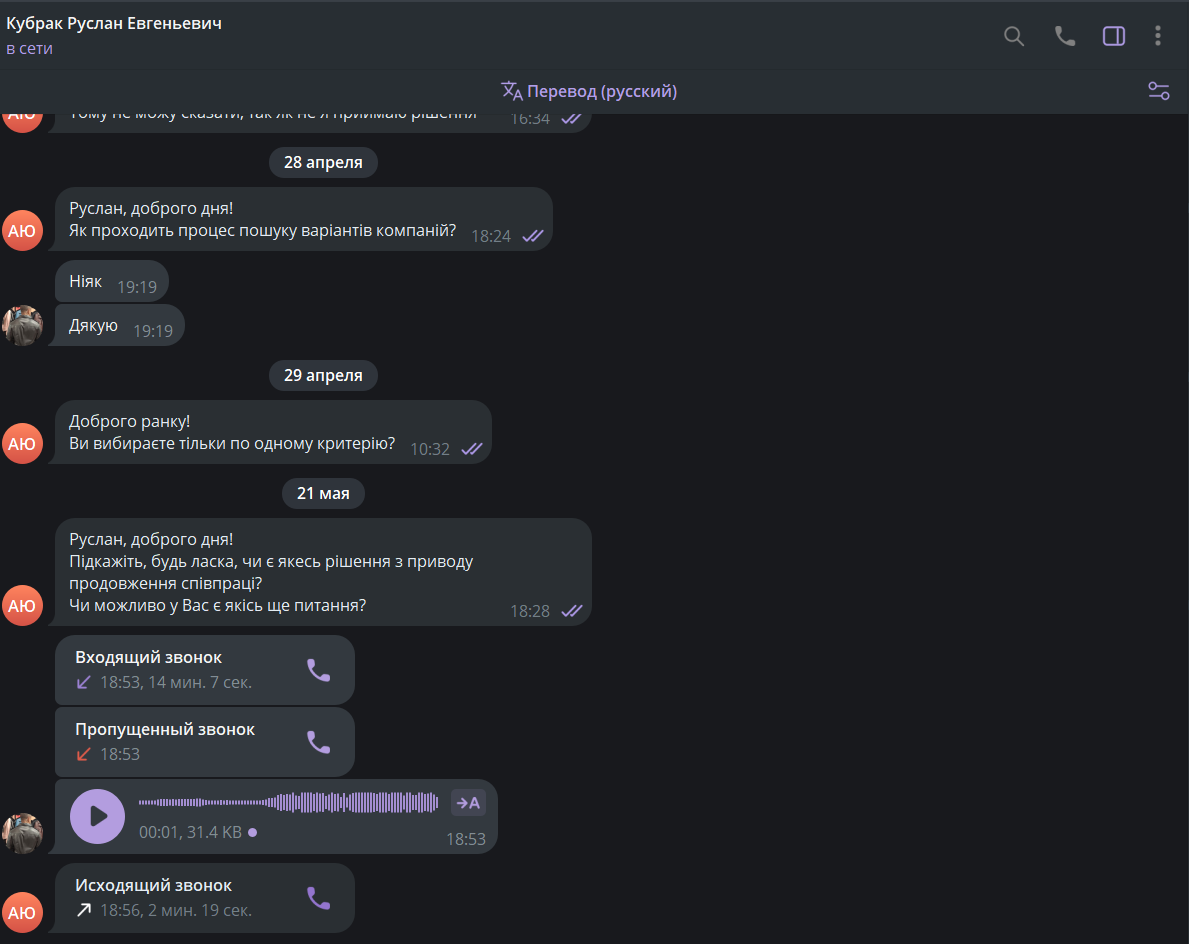Call back from Входящий звонок entry

click(x=318, y=670)
